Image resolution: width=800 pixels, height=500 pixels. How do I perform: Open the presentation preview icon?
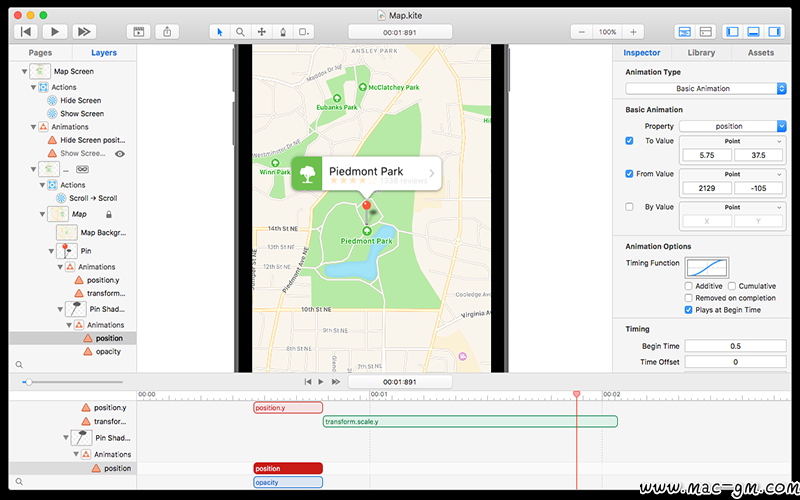tap(139, 32)
